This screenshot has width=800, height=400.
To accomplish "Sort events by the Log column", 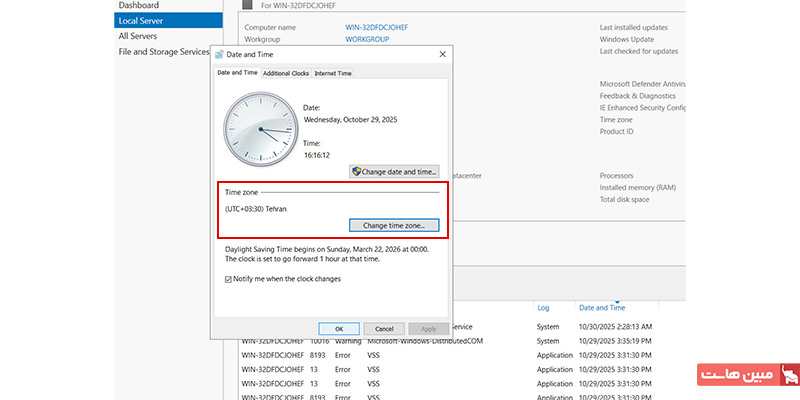I will (x=543, y=308).
